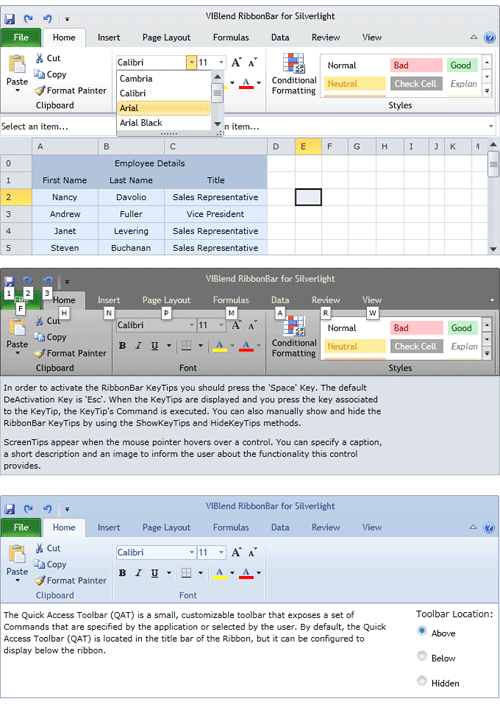Open font size dropdown in top ribbon
The height and width of the screenshot is (721, 500).
(x=221, y=62)
